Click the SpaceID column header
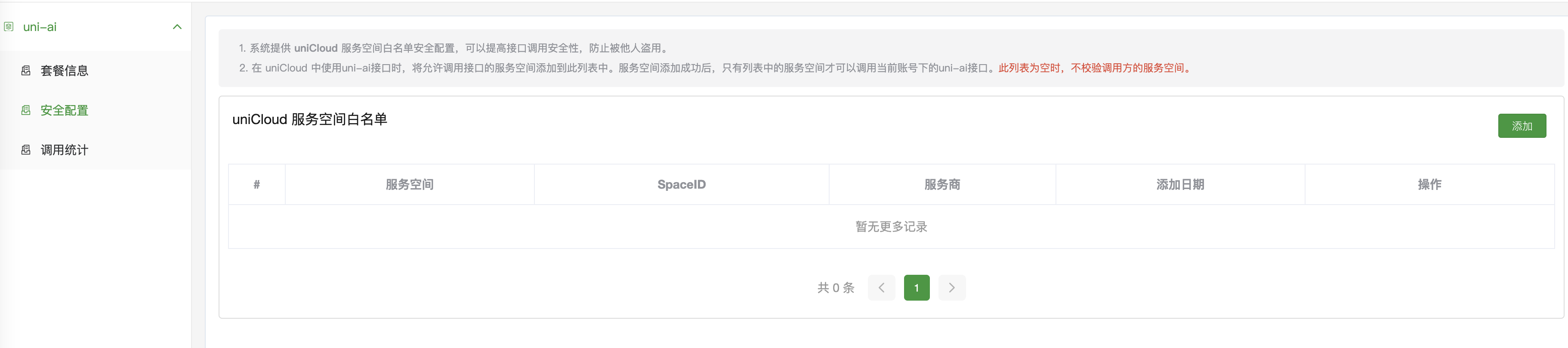This screenshot has width=1568, height=348. [x=682, y=184]
